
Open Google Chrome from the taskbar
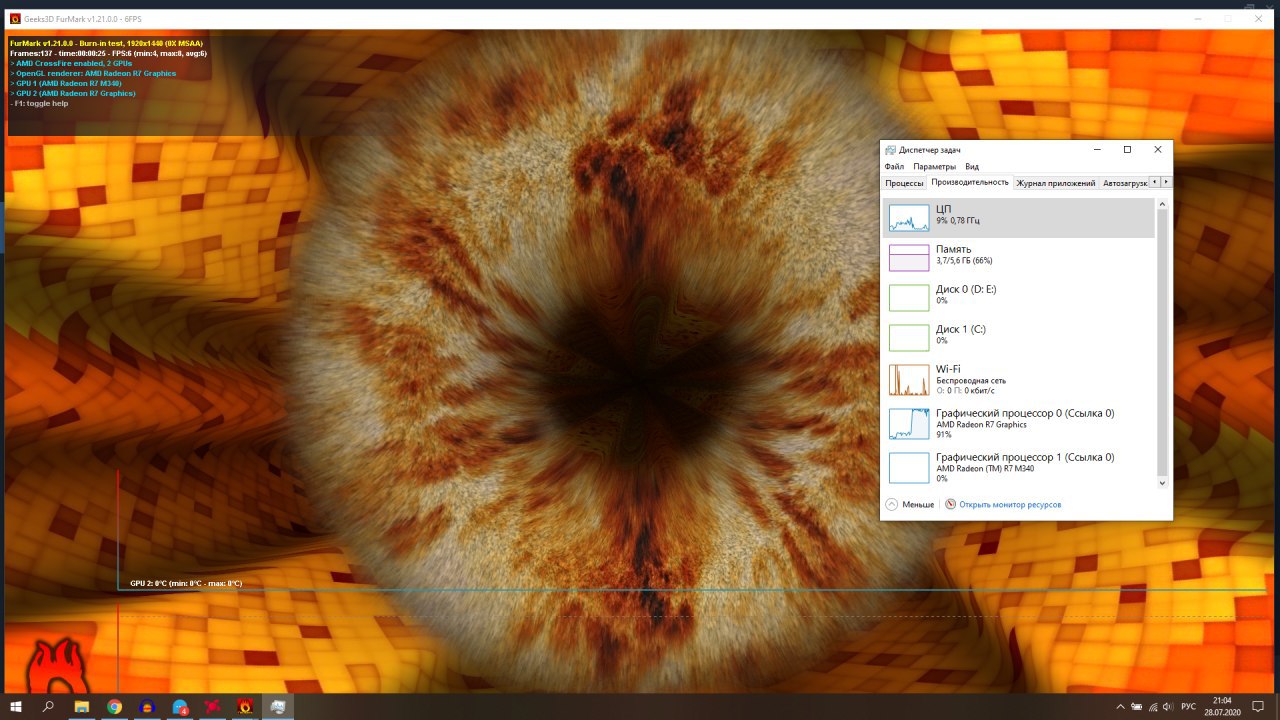tap(115, 706)
